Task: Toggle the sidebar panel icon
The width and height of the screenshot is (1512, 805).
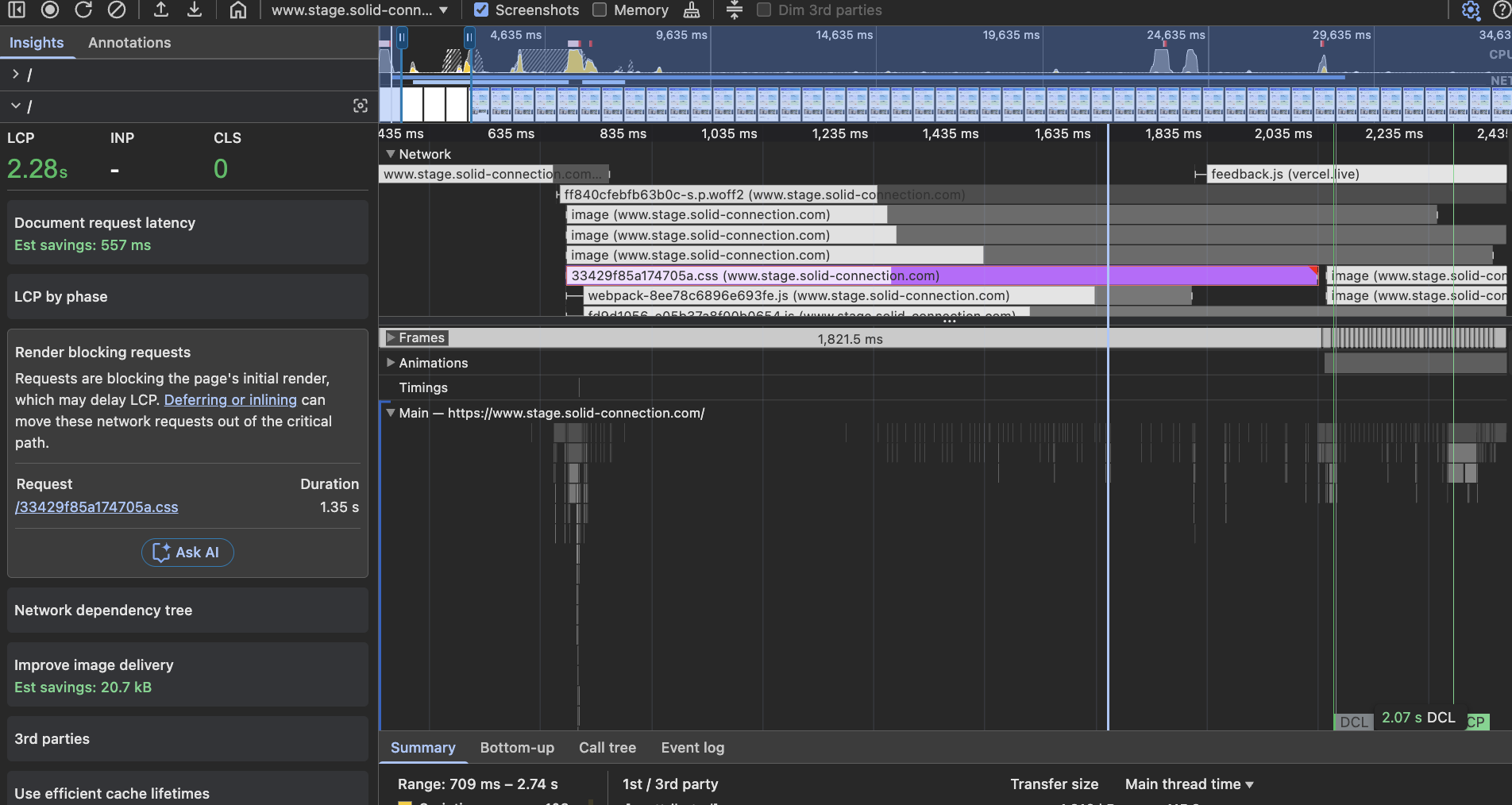Action: (x=17, y=10)
